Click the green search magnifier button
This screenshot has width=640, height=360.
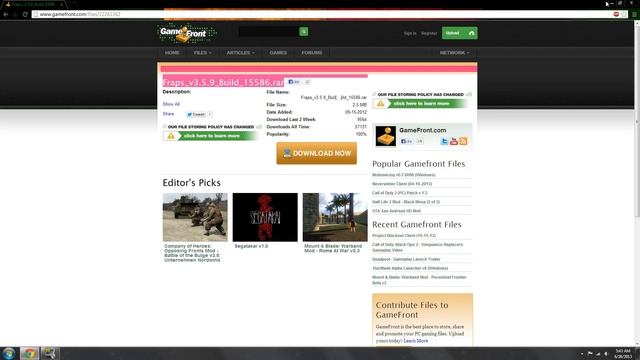(304, 31)
